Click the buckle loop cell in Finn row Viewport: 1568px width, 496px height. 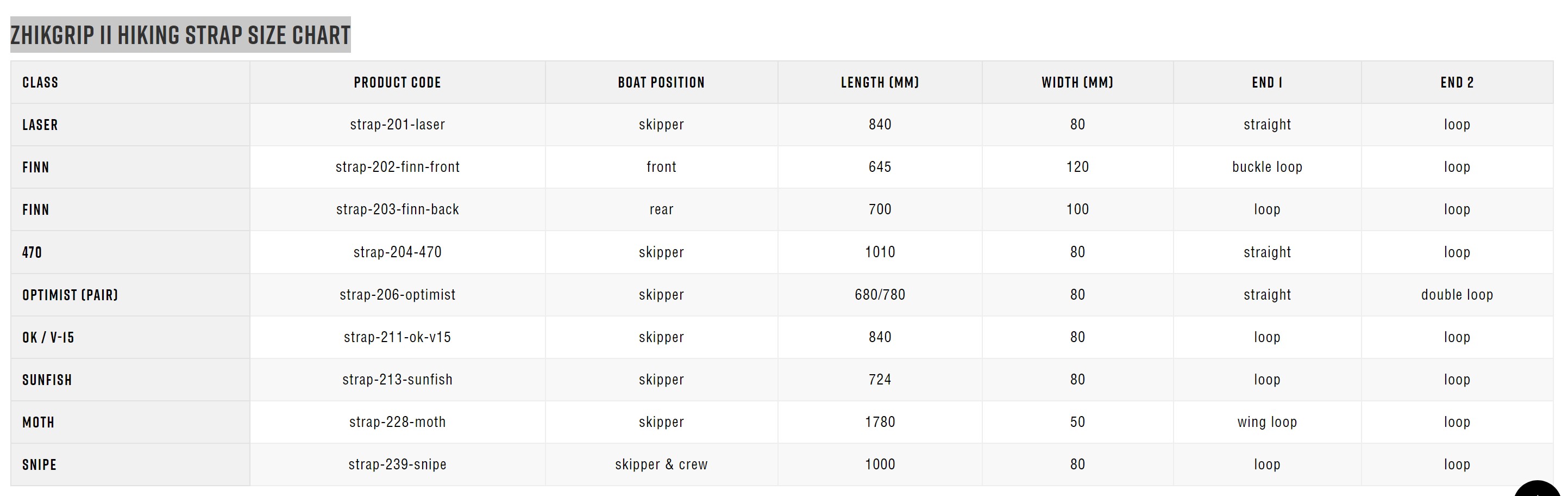[1266, 167]
